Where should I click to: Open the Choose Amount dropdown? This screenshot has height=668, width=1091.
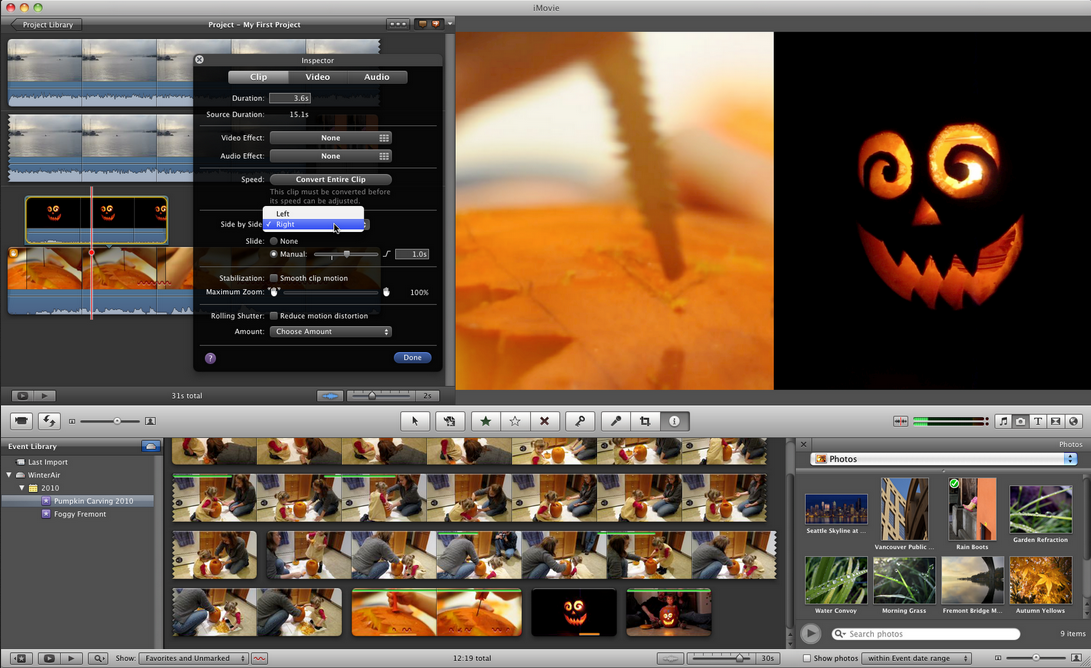pyautogui.click(x=330, y=331)
